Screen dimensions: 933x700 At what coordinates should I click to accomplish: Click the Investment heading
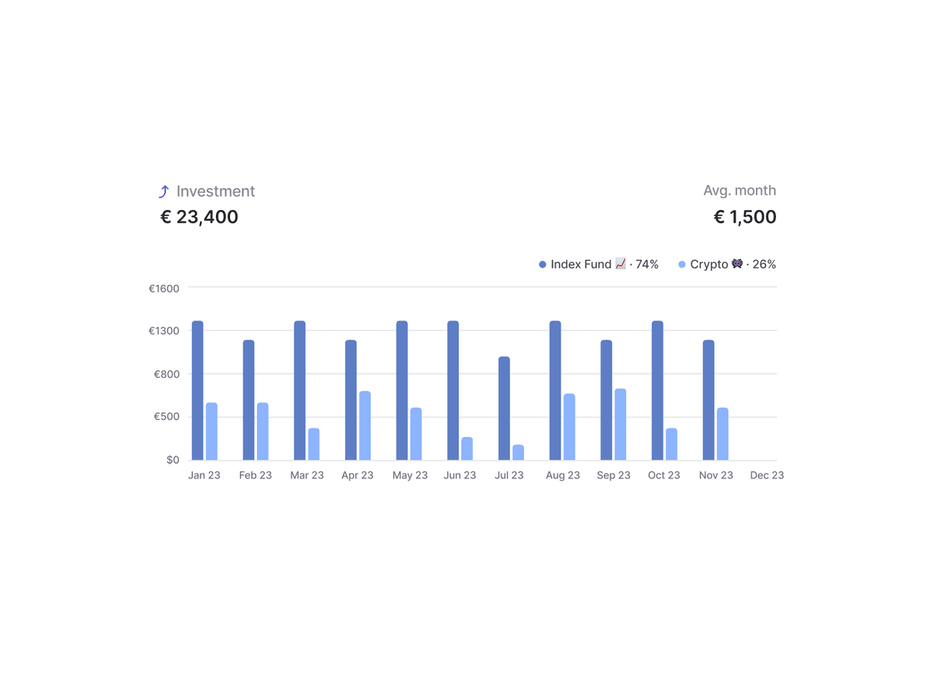coord(215,191)
